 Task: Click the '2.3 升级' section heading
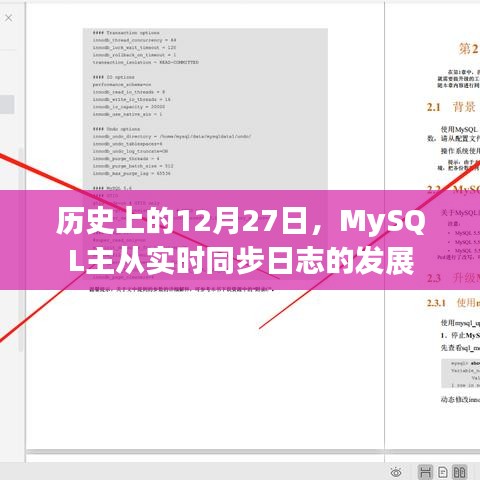tap(453, 278)
